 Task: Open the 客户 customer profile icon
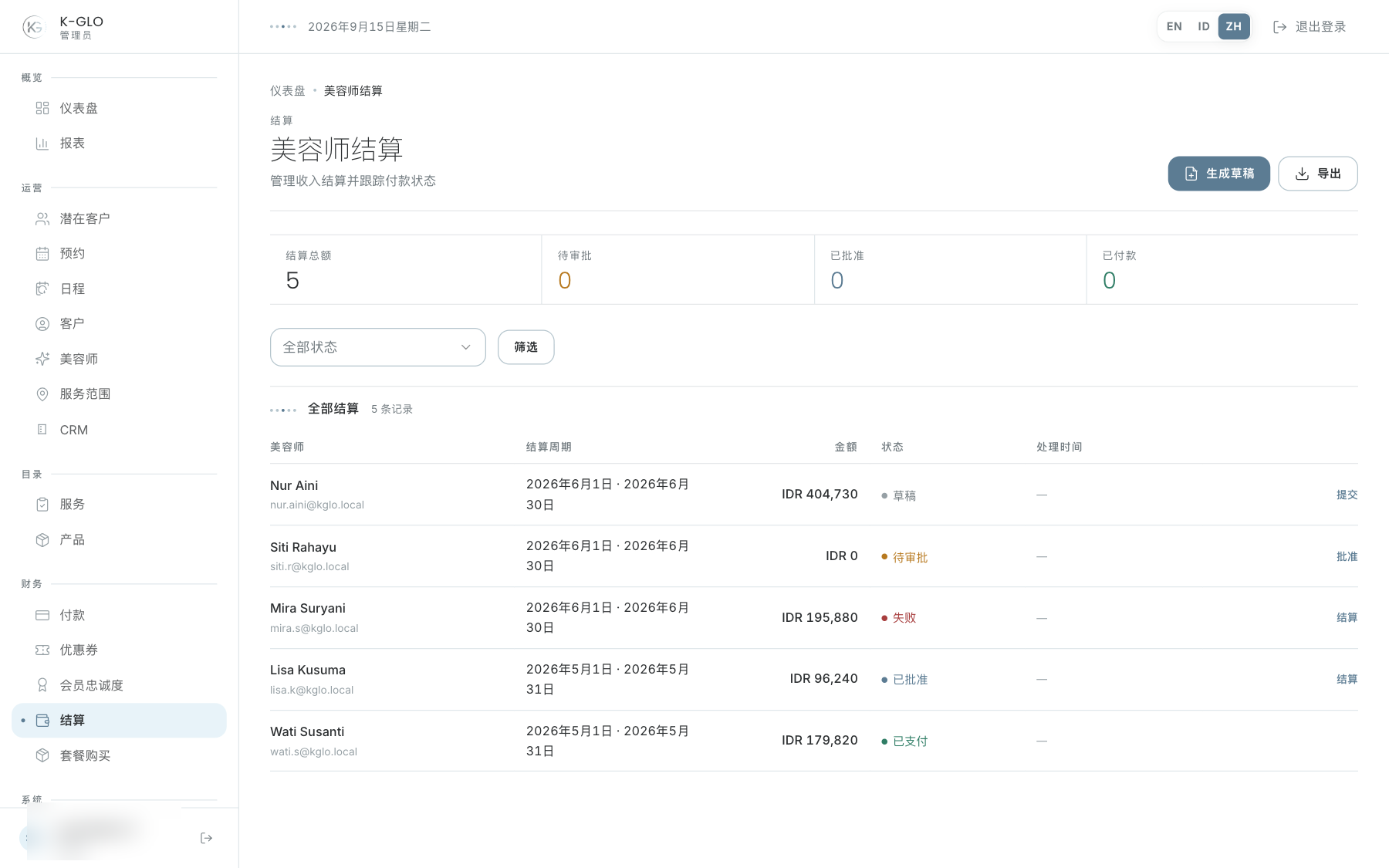(x=42, y=324)
